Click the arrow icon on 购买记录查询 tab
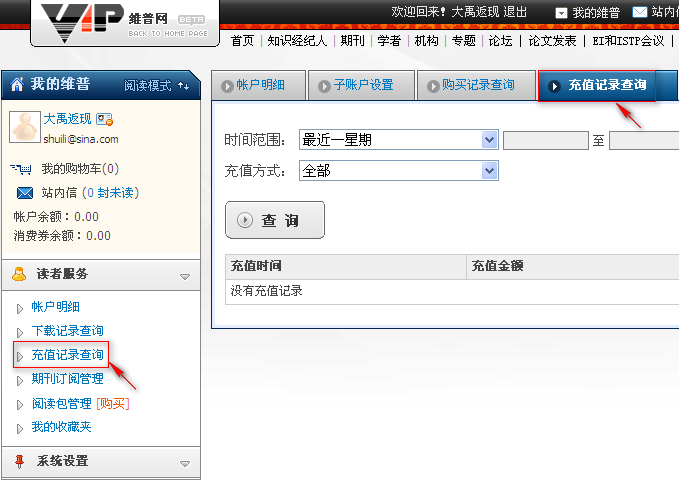Viewport: 679px width, 481px height. pyautogui.click(x=433, y=86)
